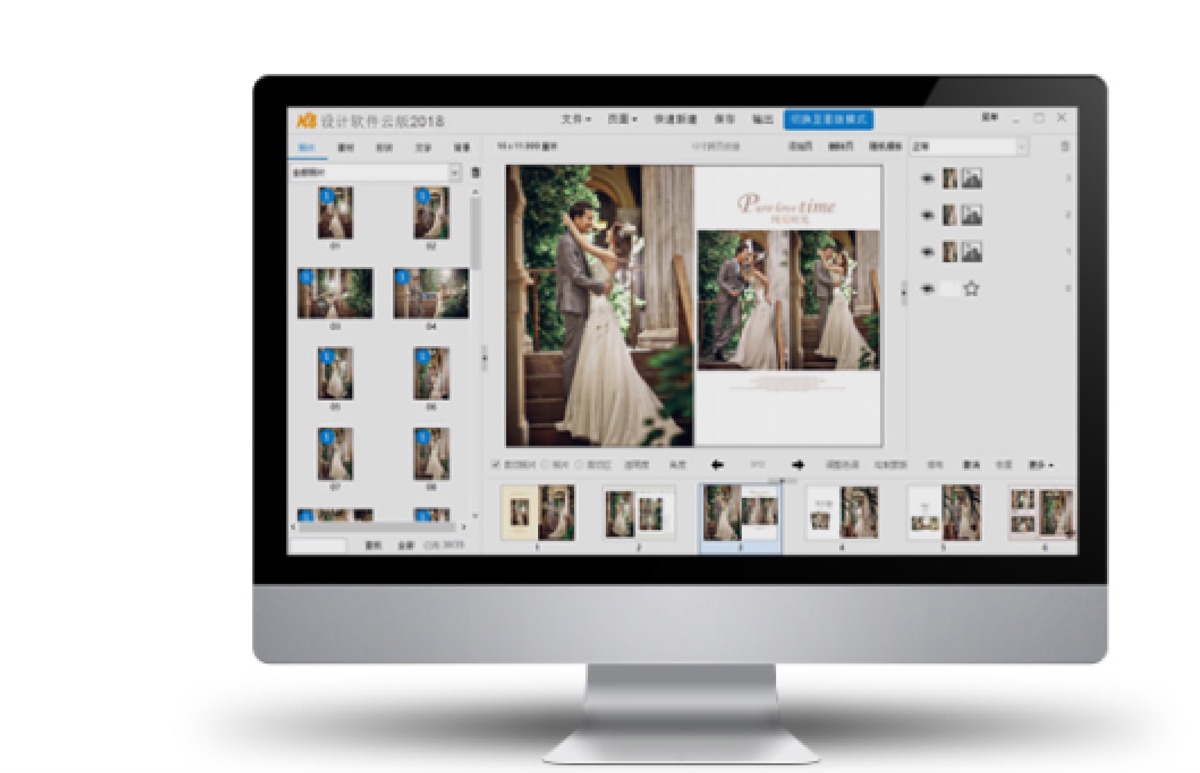Select the top layer's mask icon
Image resolution: width=1200 pixels, height=773 pixels.
971,179
